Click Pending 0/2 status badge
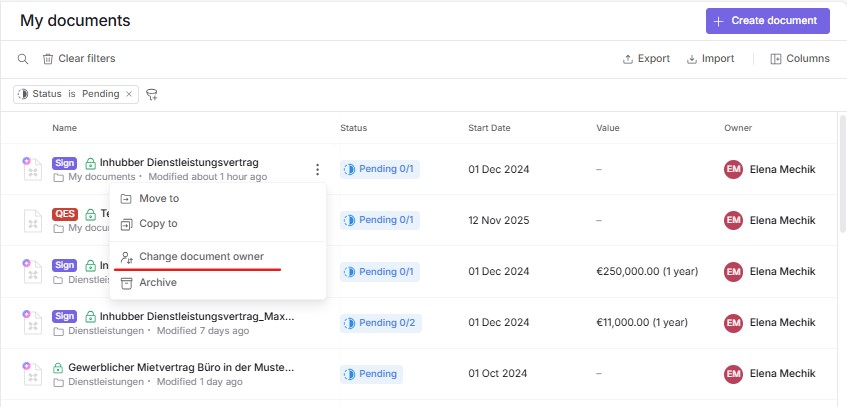847x407 pixels. coord(379,322)
